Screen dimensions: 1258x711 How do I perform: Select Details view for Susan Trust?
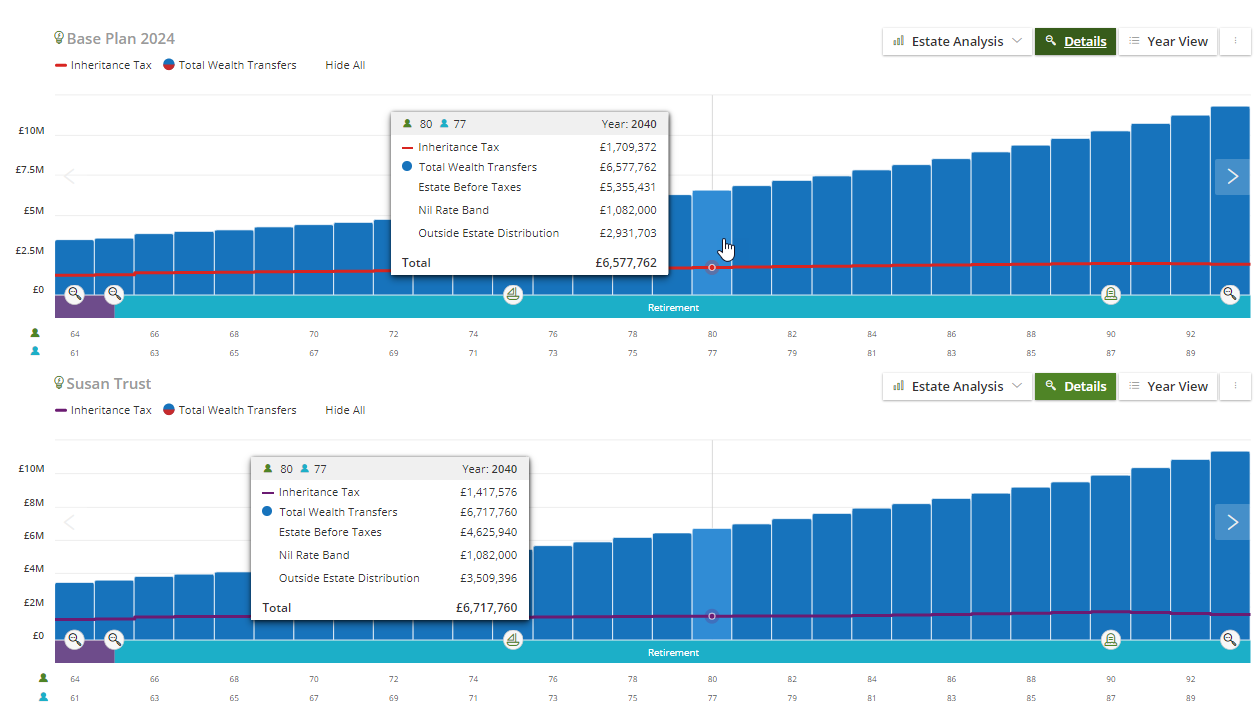[1075, 386]
